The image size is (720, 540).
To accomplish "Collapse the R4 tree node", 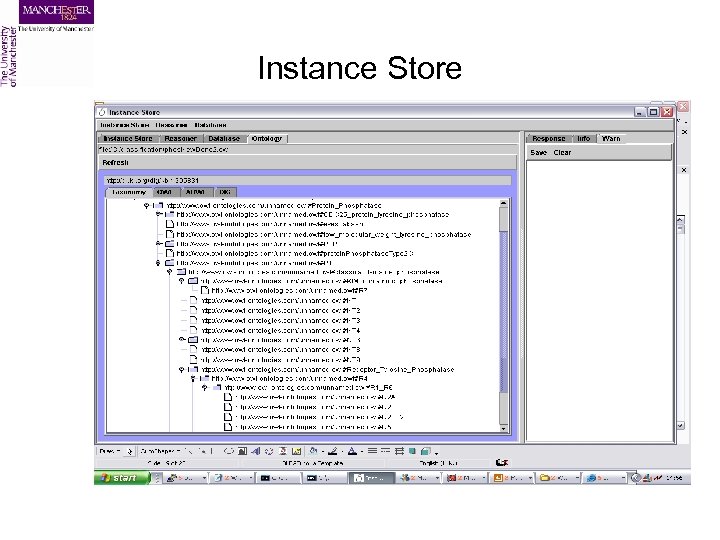I will pyautogui.click(x=193, y=379).
